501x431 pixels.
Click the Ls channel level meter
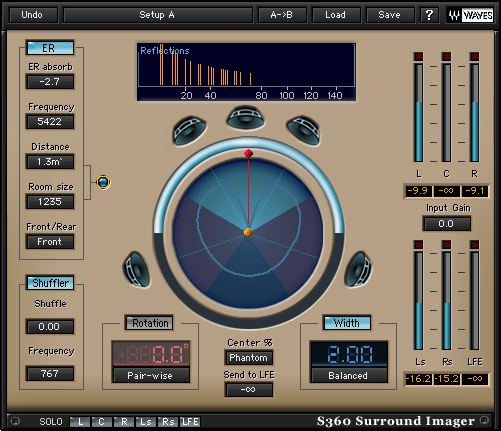click(418, 301)
